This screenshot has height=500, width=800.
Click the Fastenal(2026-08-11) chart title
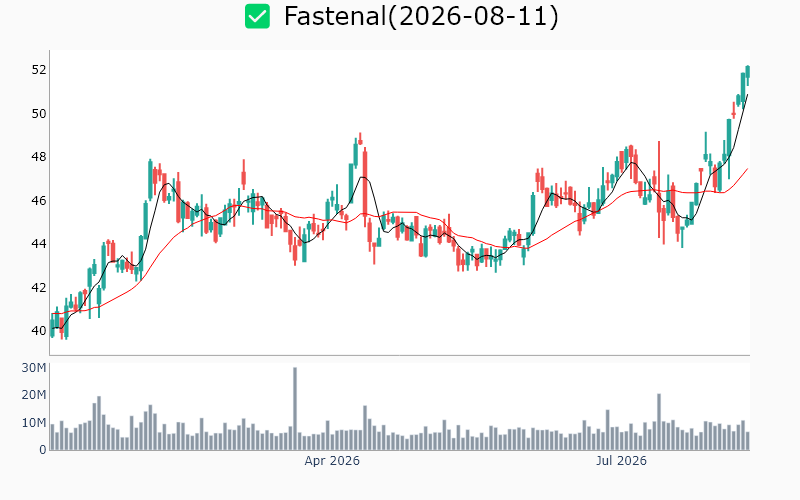pos(421,16)
